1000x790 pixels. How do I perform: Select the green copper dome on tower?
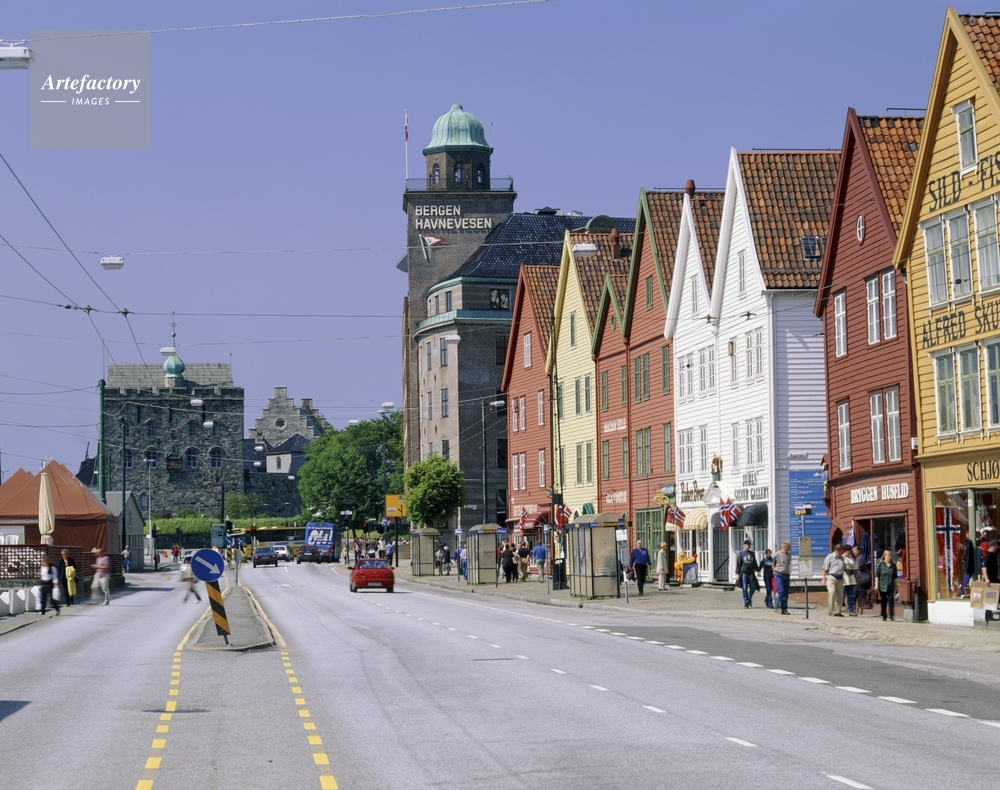[457, 131]
